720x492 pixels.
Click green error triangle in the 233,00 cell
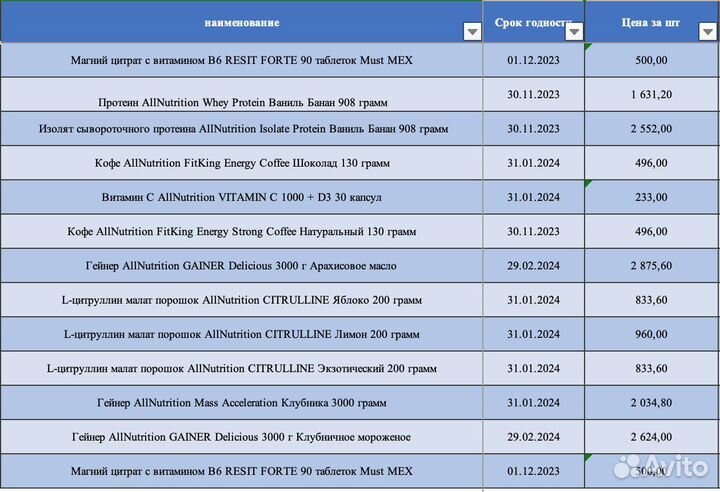pos(588,183)
